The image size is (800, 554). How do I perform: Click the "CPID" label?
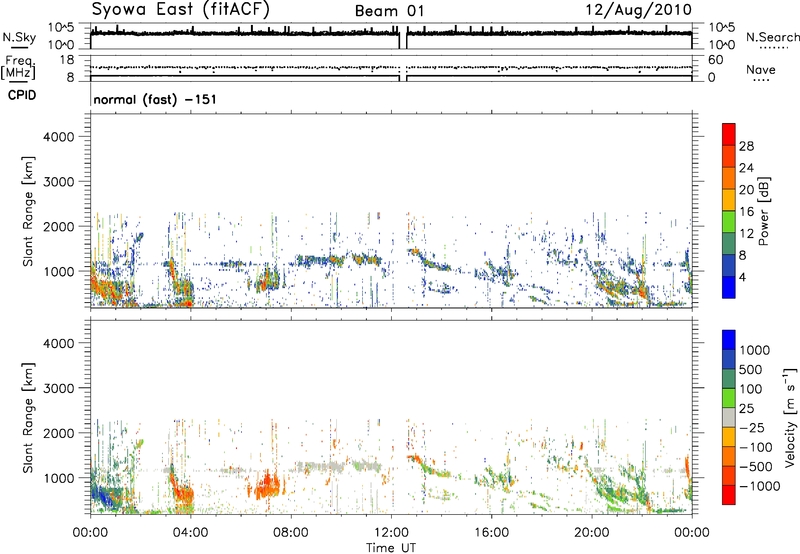(22, 95)
